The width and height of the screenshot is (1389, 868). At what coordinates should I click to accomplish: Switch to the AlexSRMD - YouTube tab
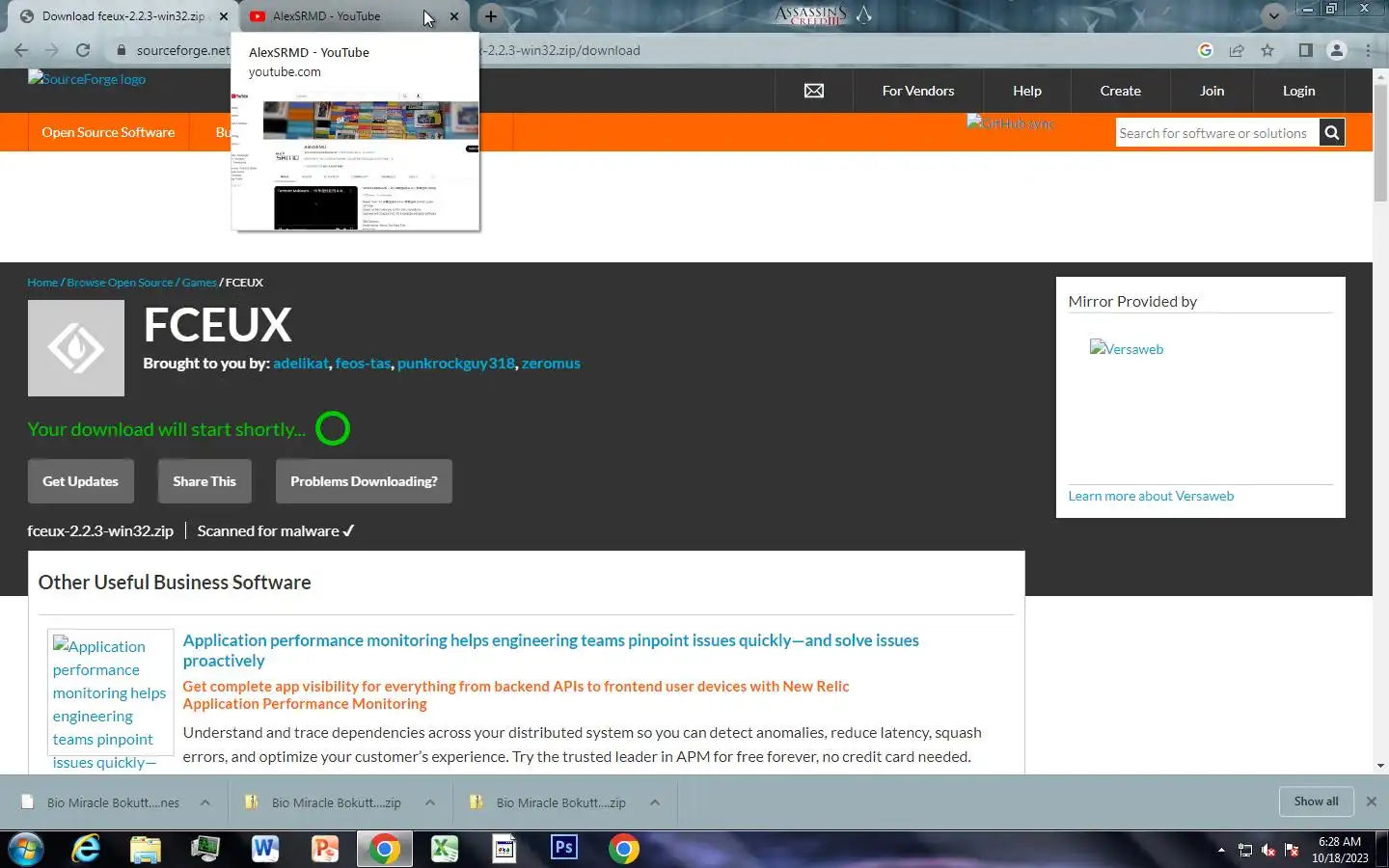pyautogui.click(x=326, y=16)
